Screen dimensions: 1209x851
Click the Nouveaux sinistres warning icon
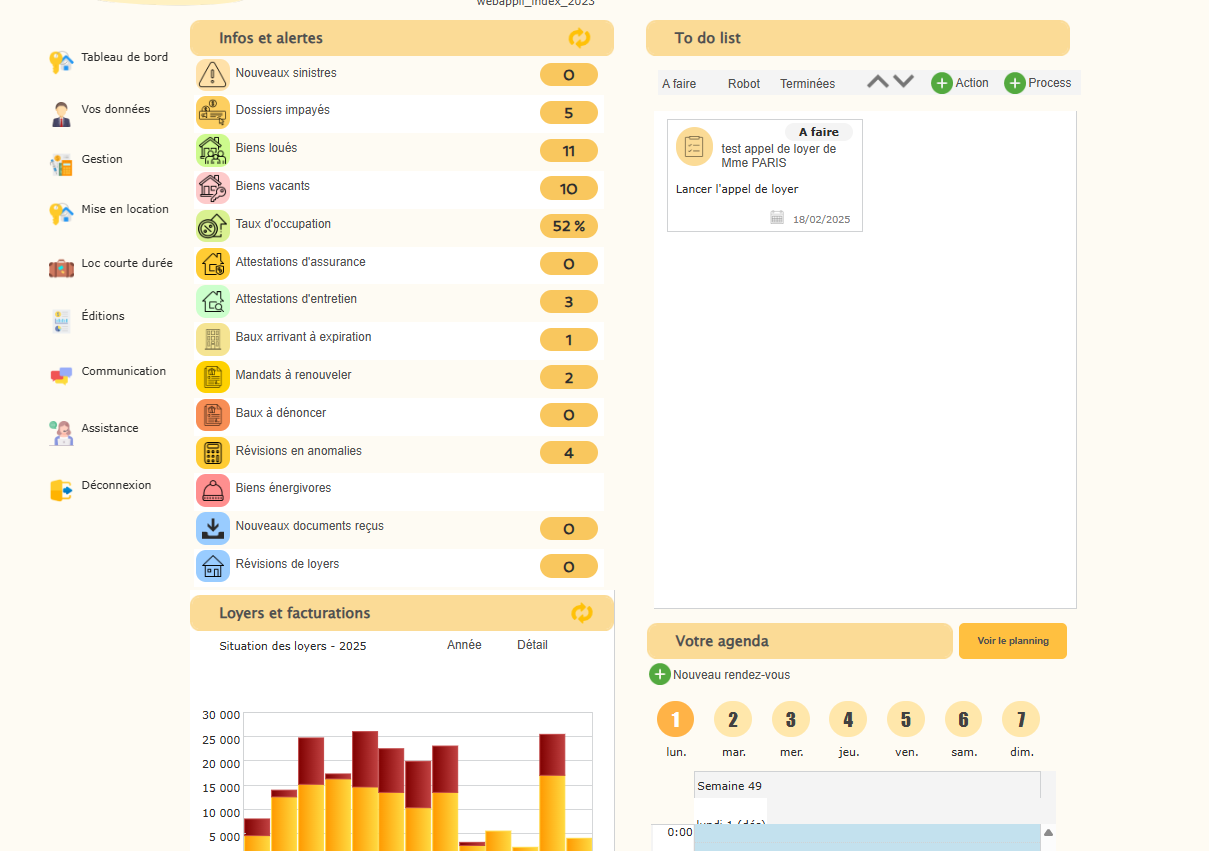(x=213, y=74)
